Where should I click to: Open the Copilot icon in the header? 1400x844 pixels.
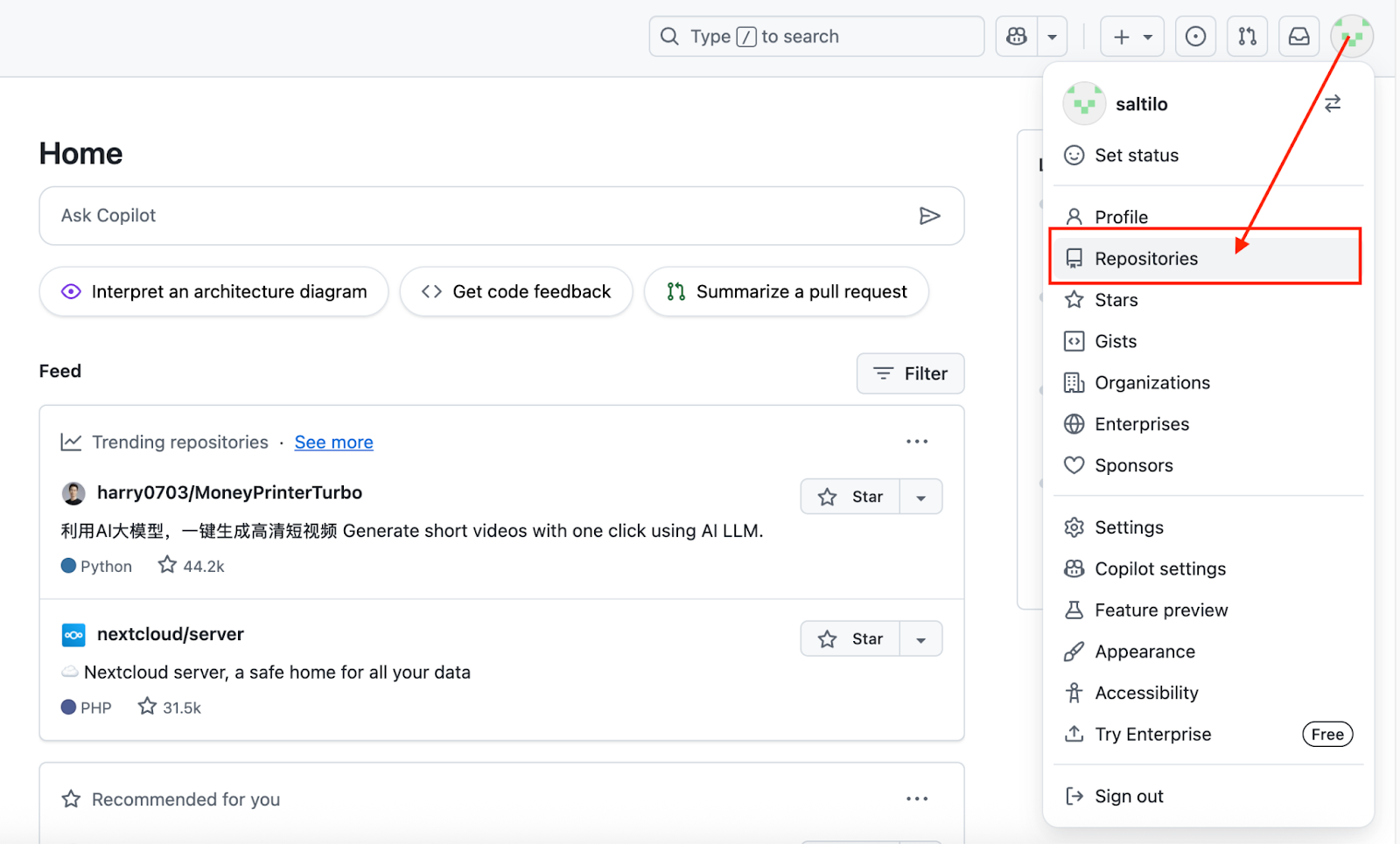point(1015,36)
